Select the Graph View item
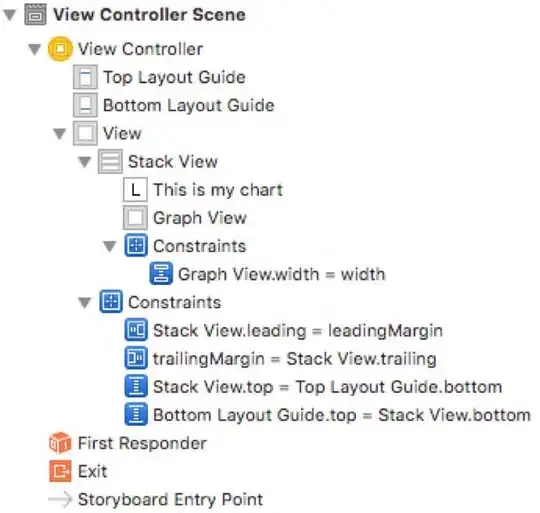The width and height of the screenshot is (540, 513). (185, 218)
